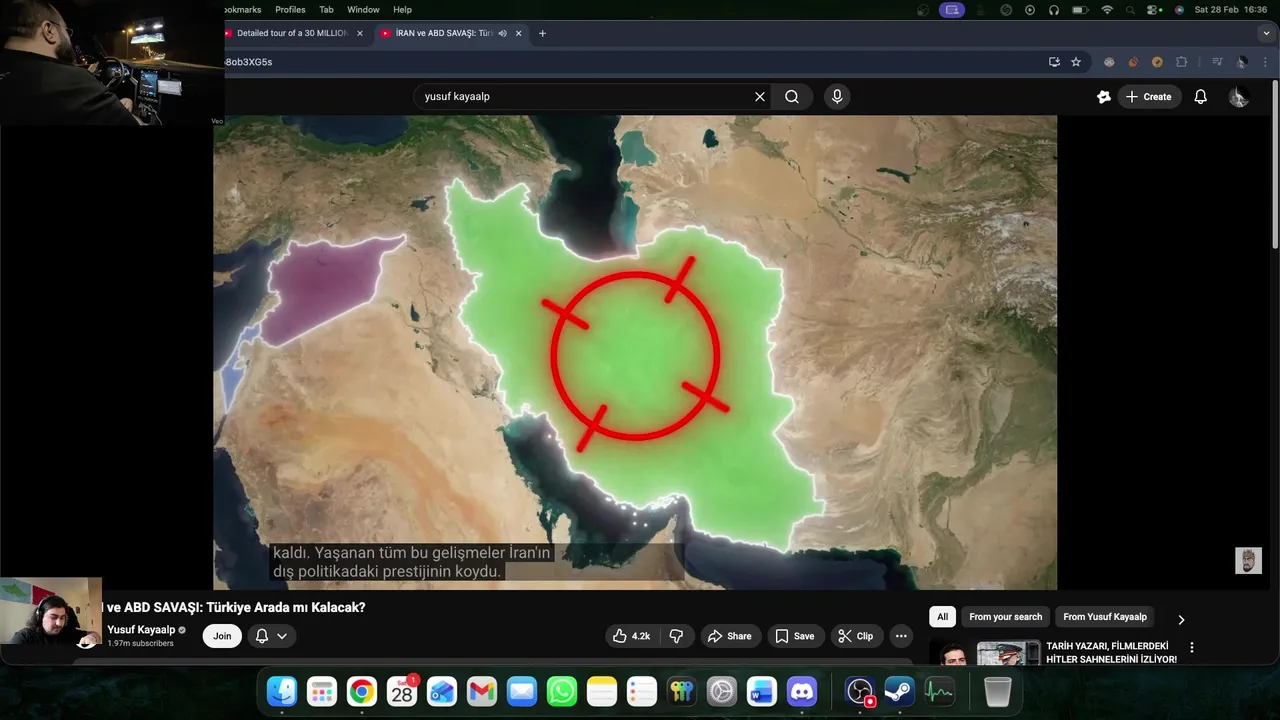The height and width of the screenshot is (720, 1280).
Task: Open the Profiles menu
Action: coord(290,10)
